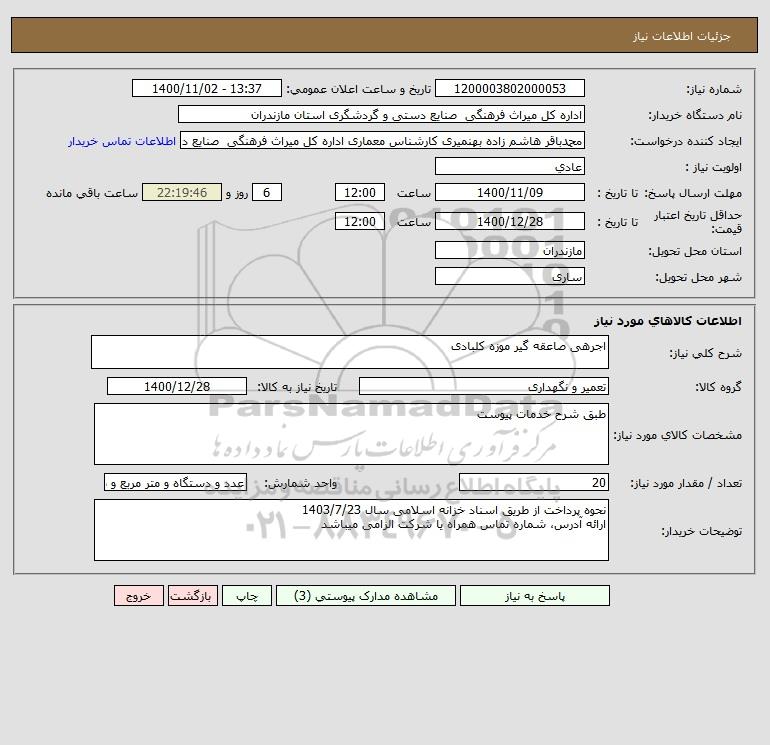Click the general description text area

point(350,352)
